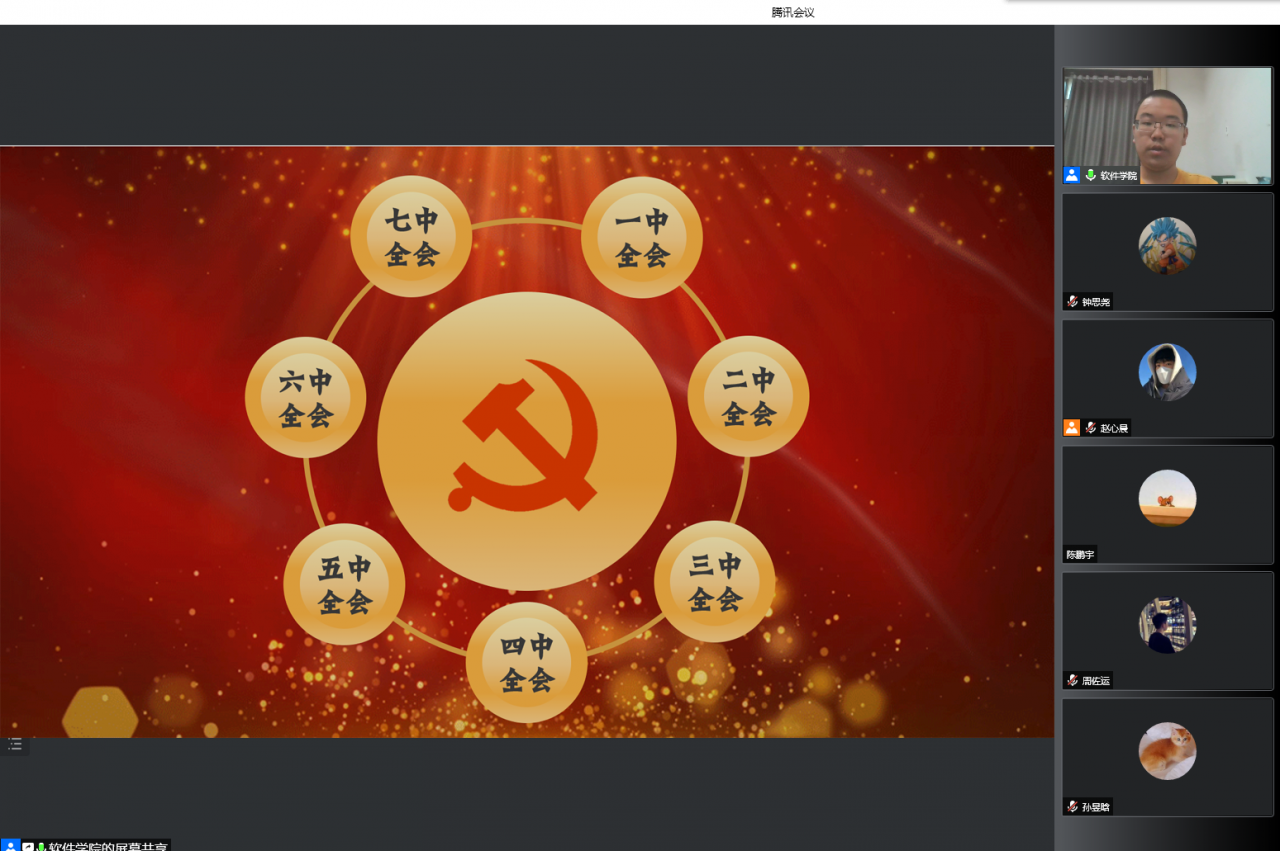Click the 二中全会 circle on the slide
The height and width of the screenshot is (851, 1280).
tap(748, 396)
